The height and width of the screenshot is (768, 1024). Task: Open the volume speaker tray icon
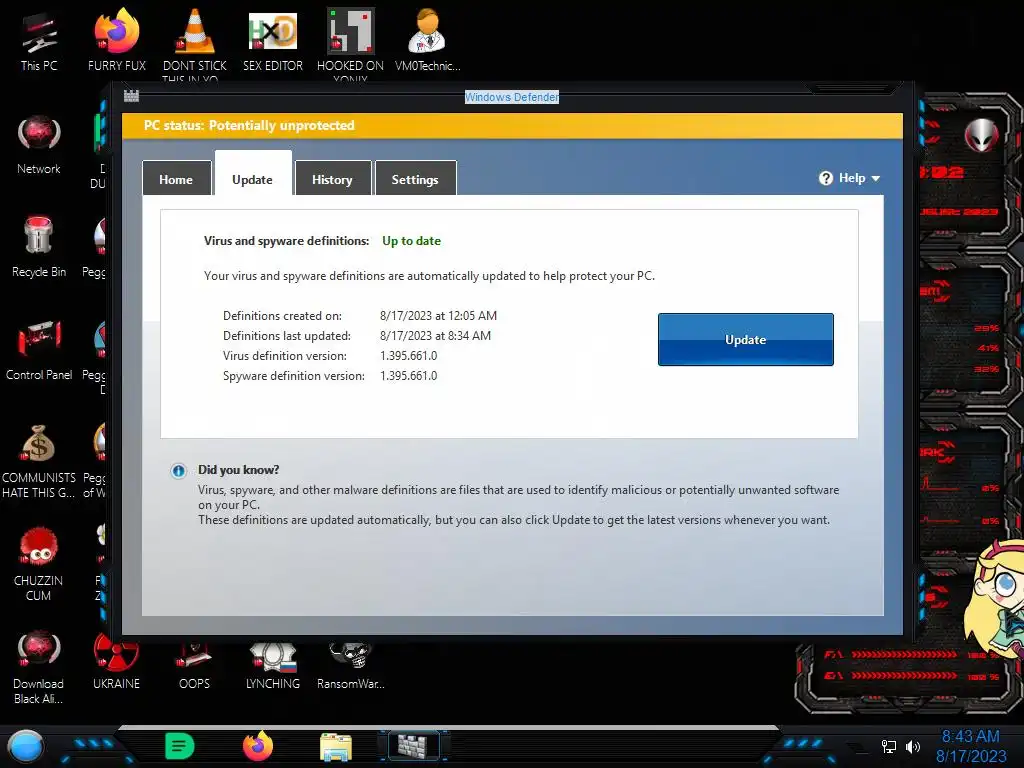coord(912,746)
